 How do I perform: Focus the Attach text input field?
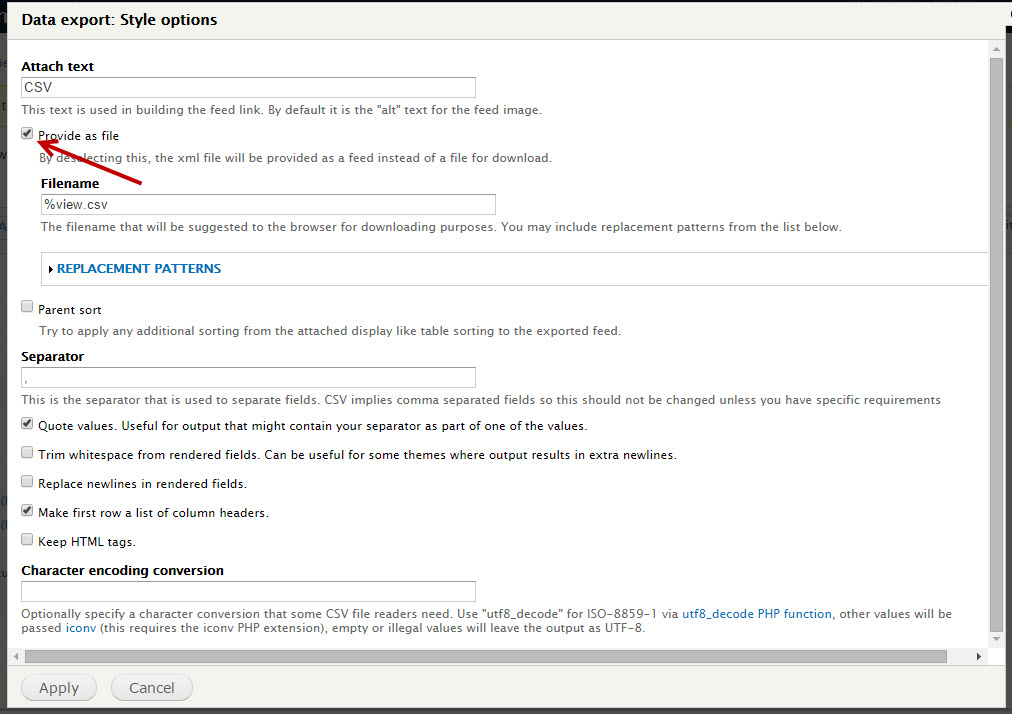(248, 87)
